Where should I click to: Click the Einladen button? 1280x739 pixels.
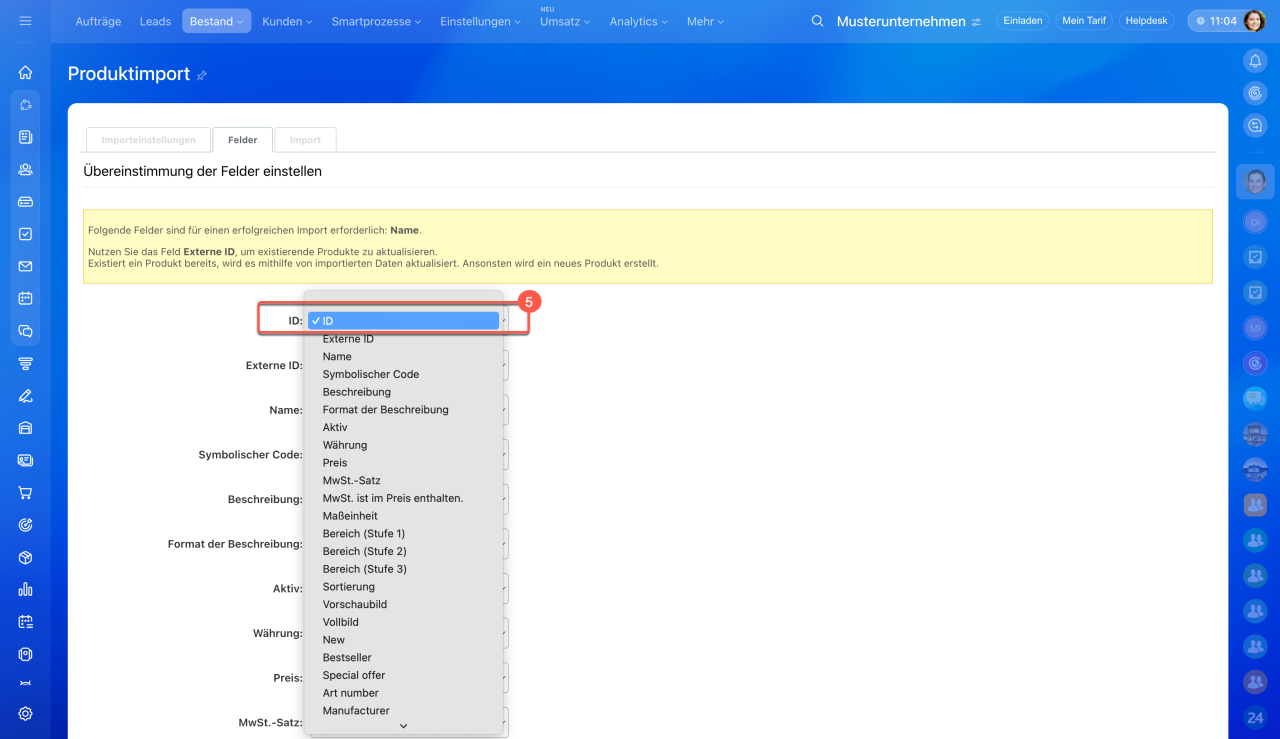(x=1022, y=21)
